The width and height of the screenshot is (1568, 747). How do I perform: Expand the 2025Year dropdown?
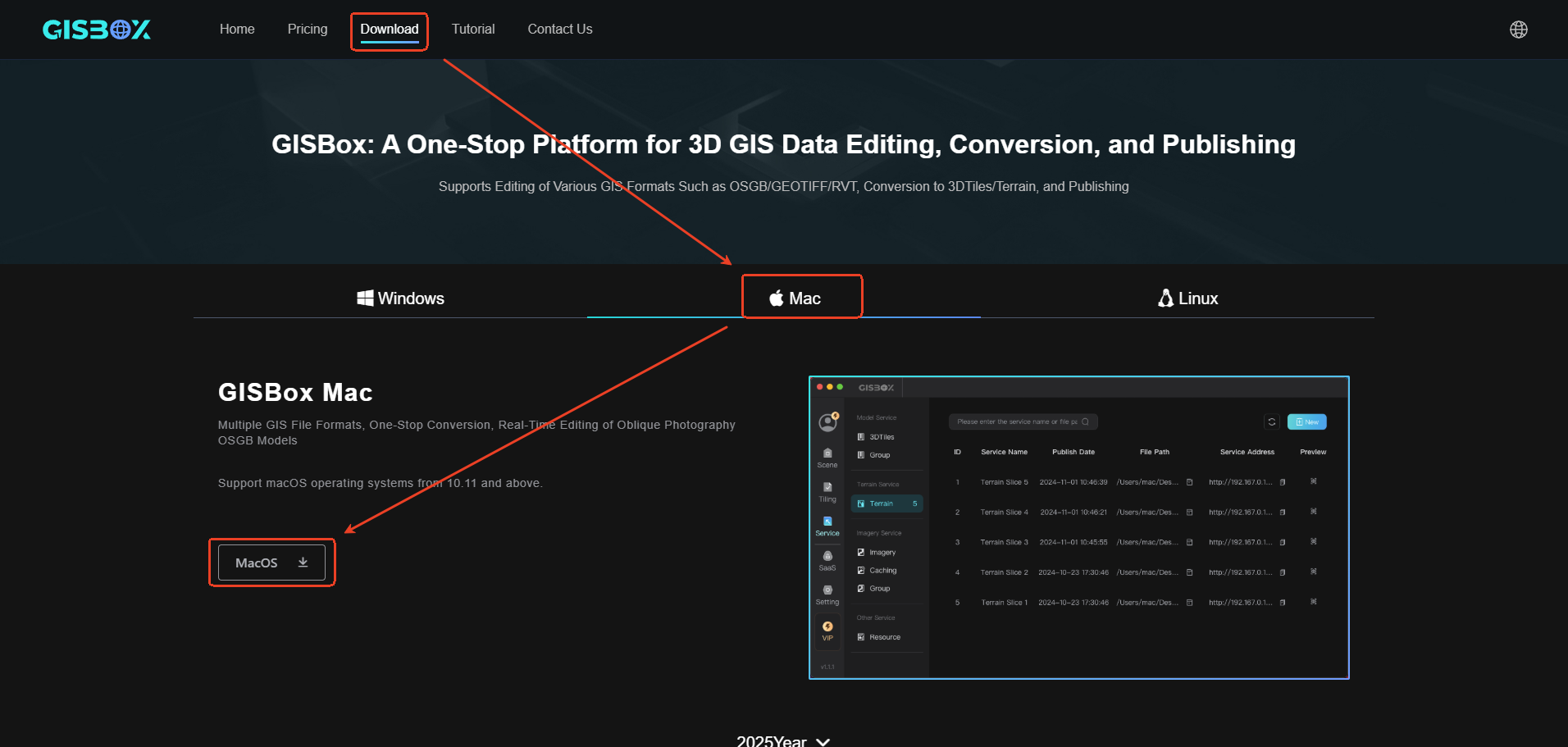pyautogui.click(x=783, y=741)
